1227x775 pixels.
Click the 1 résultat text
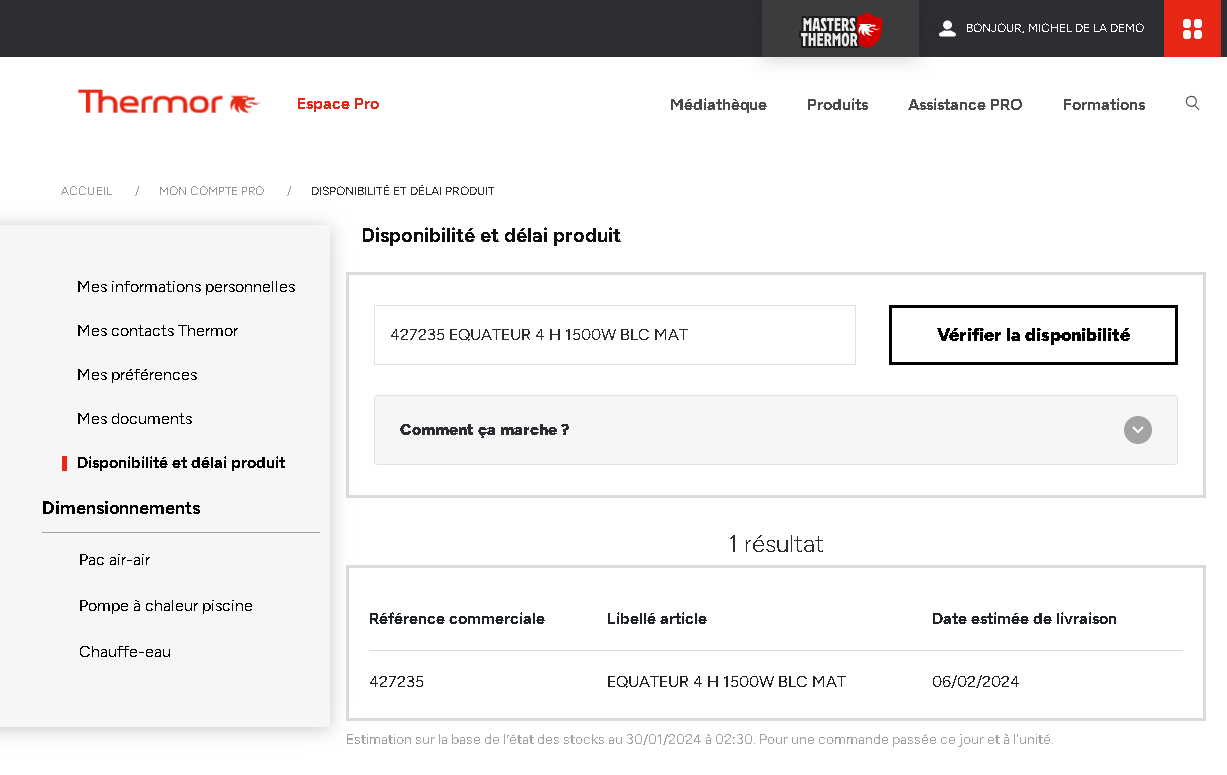776,544
